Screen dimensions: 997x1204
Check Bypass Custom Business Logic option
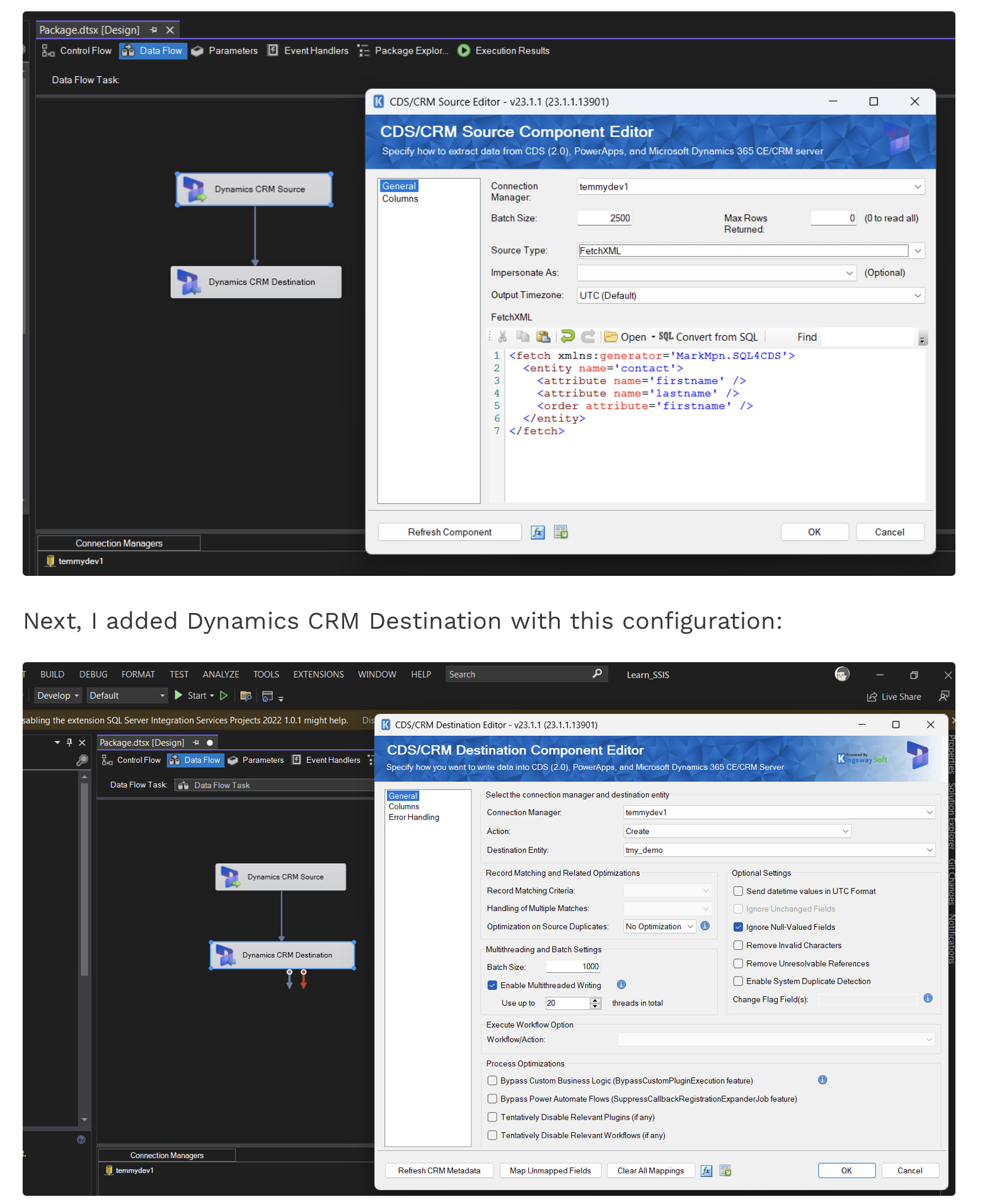[x=492, y=1081]
